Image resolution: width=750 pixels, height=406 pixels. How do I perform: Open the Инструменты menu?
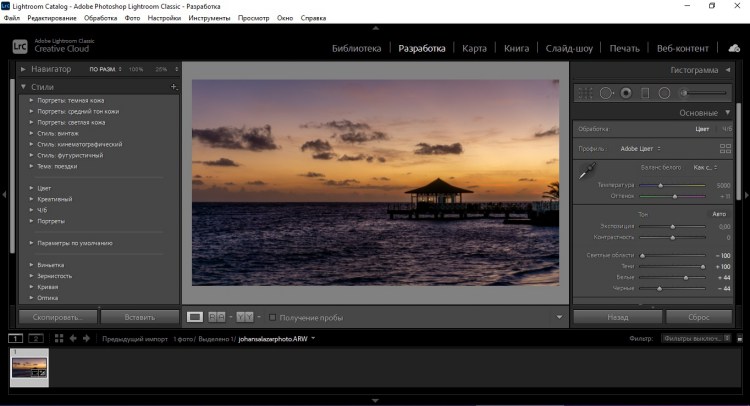[209, 18]
